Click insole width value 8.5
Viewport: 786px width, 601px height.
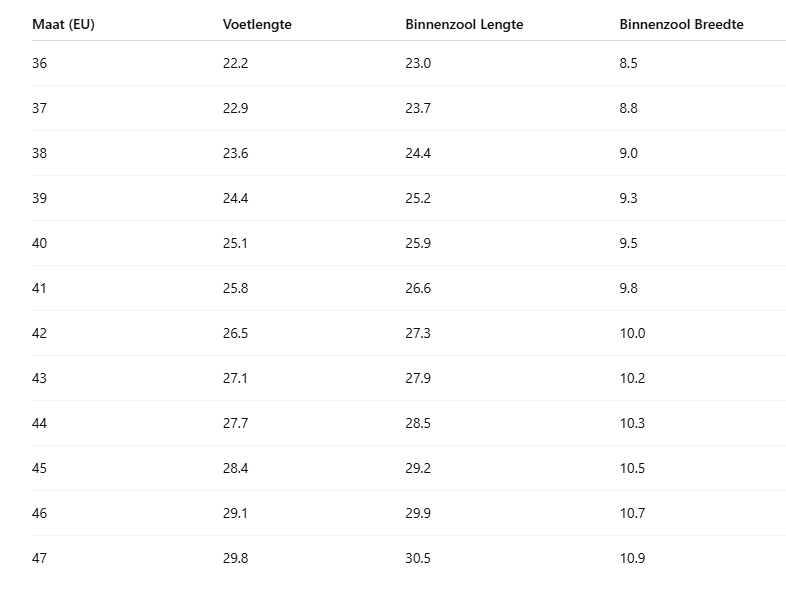628,63
